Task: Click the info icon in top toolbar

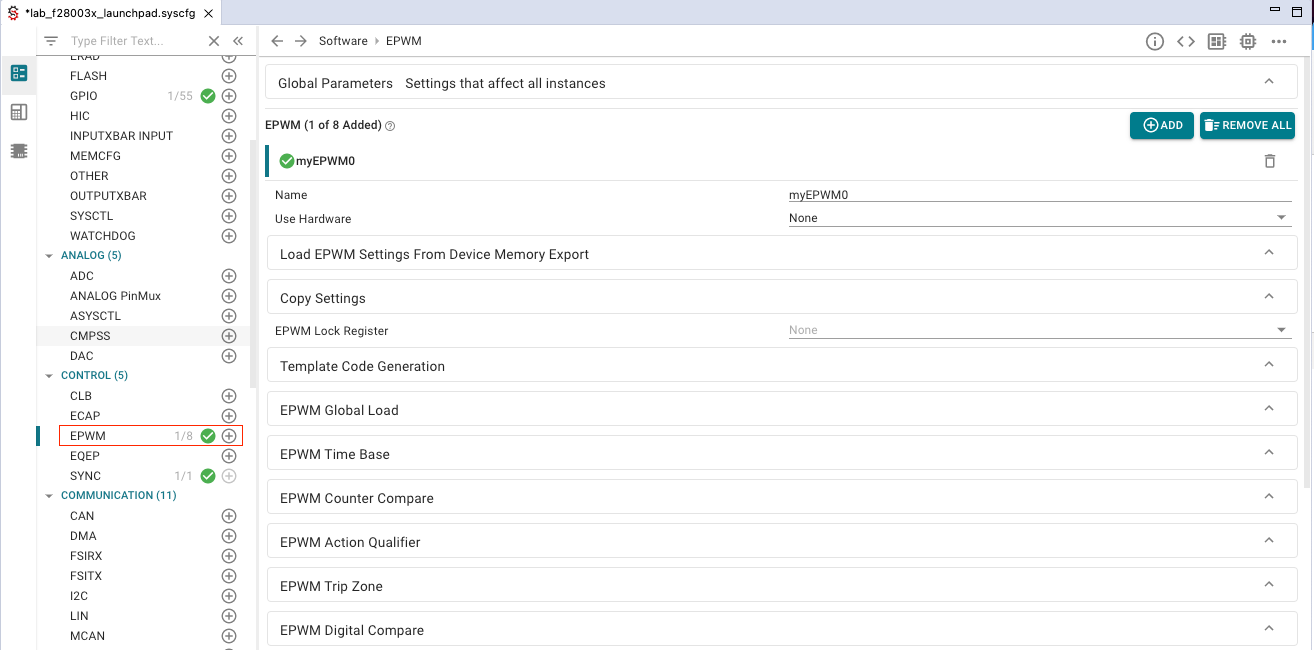Action: [1154, 41]
